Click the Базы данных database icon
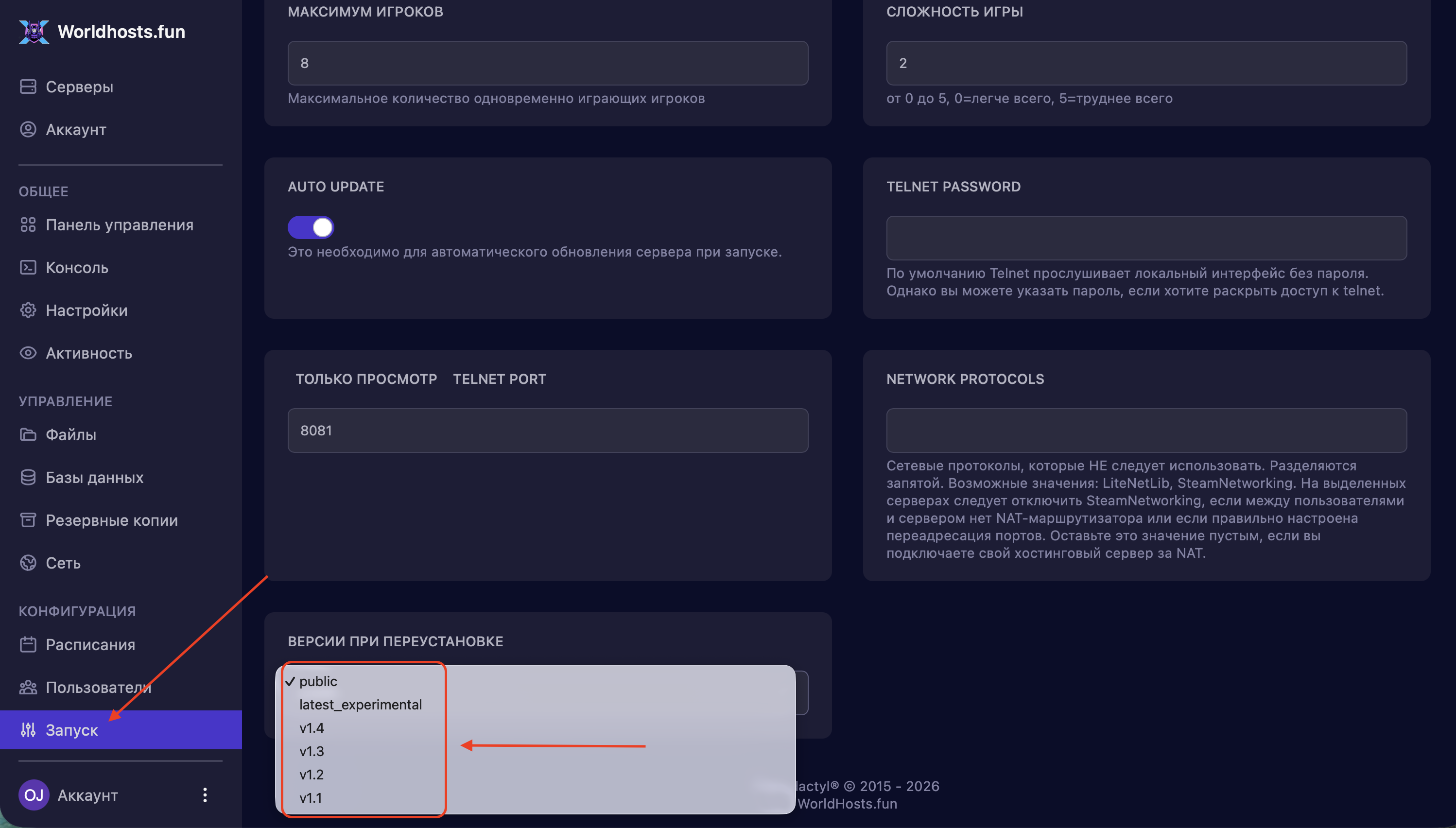1456x828 pixels. (x=28, y=477)
